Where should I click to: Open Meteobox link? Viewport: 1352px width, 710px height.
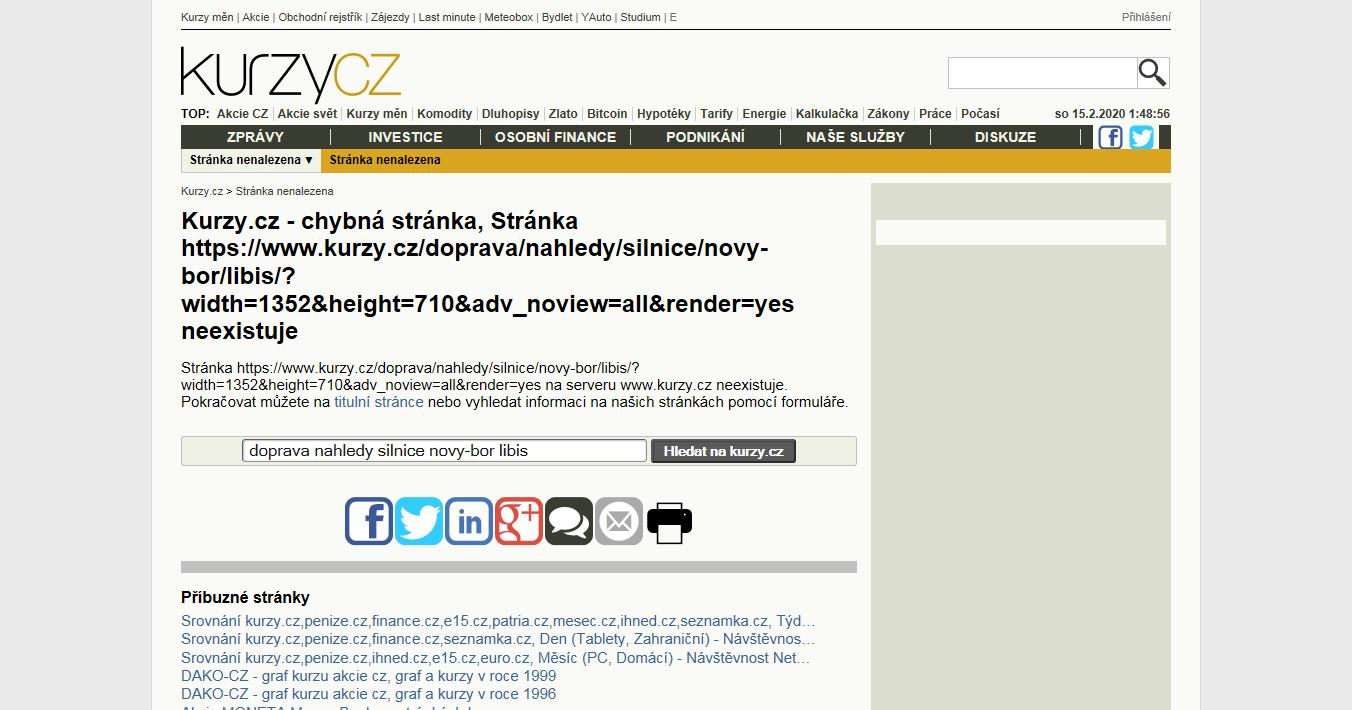click(509, 17)
